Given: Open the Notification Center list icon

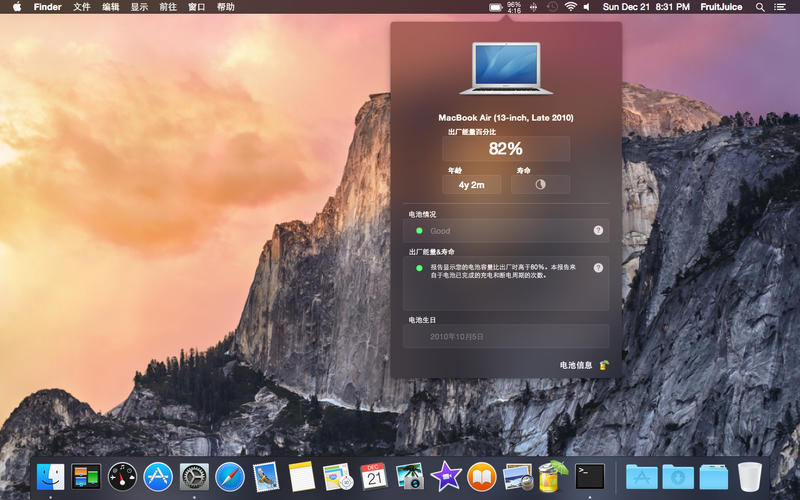Looking at the screenshot, I should click(x=780, y=7).
